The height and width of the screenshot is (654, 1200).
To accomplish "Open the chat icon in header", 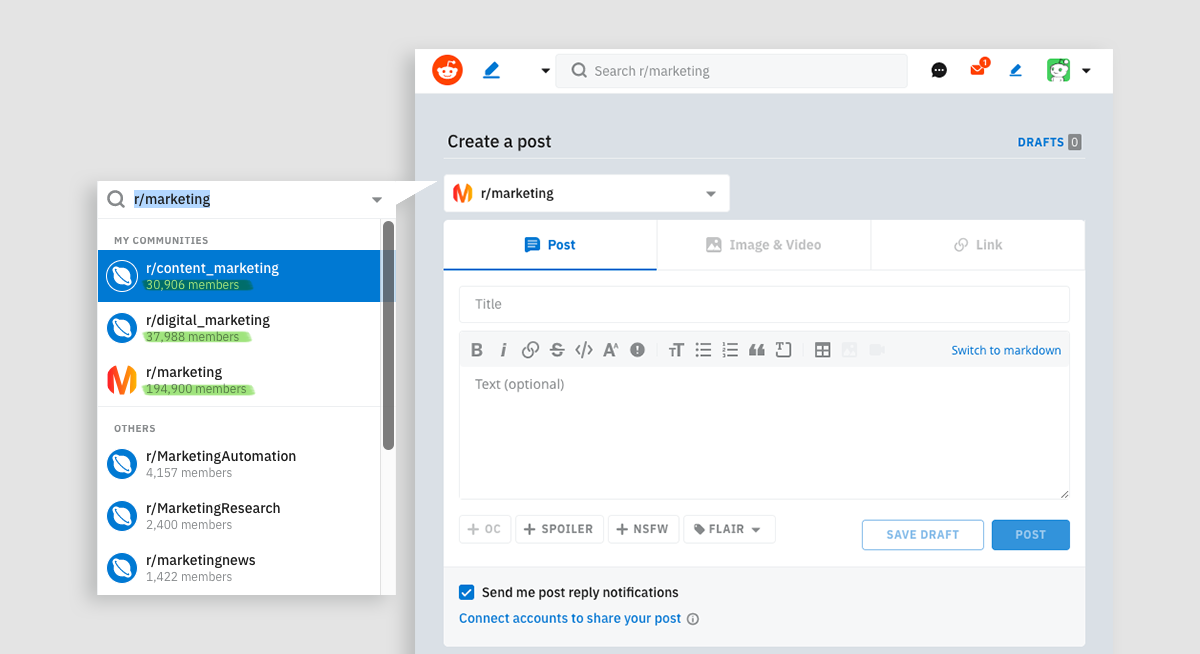I will [939, 70].
